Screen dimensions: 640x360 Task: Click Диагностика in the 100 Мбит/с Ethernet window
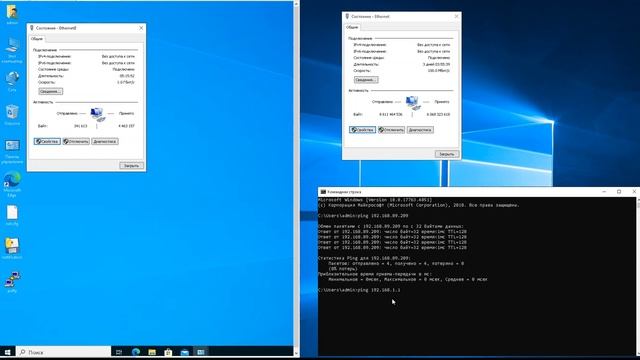pyautogui.click(x=420, y=130)
